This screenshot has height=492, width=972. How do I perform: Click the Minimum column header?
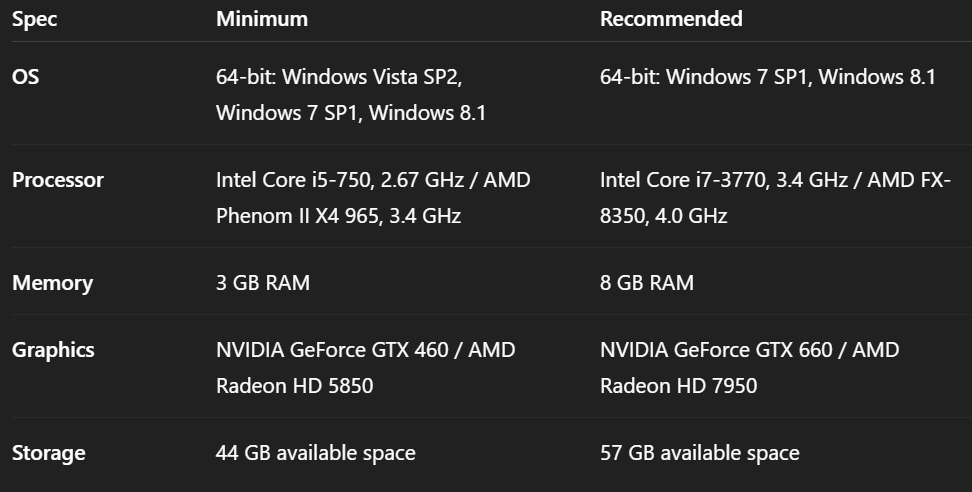click(x=262, y=19)
